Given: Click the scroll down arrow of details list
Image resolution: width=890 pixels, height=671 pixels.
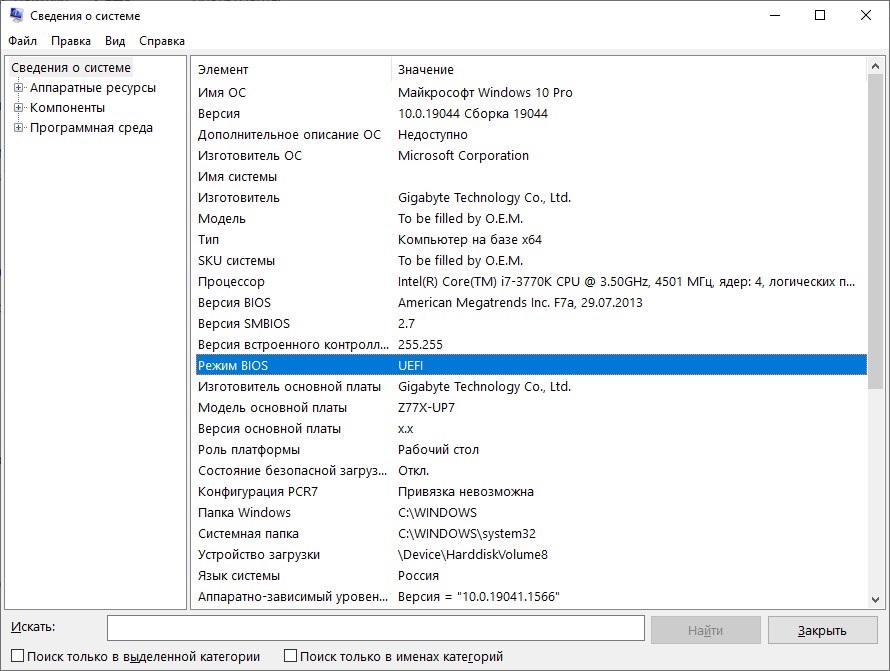Looking at the screenshot, I should pyautogui.click(x=876, y=598).
